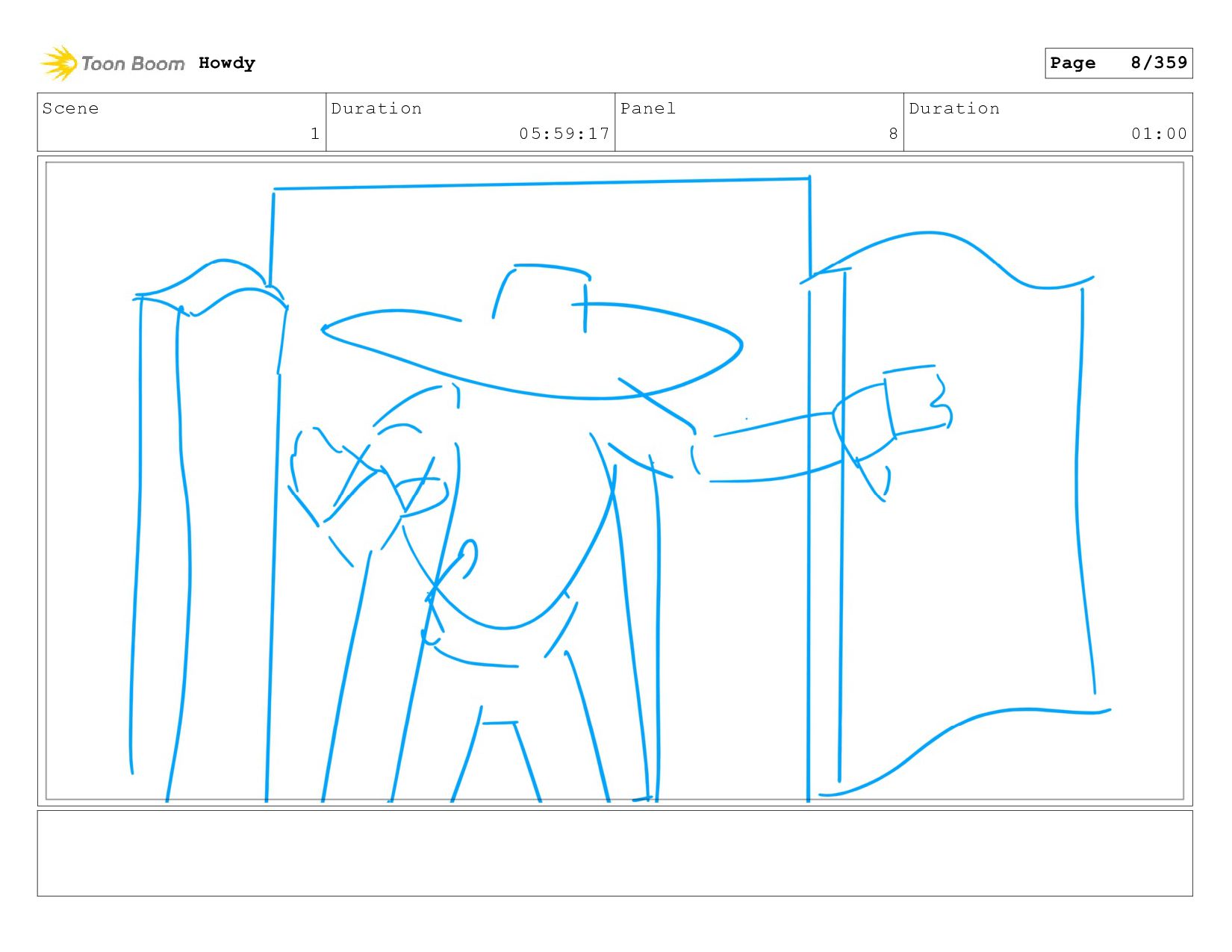The image size is (1232, 952).
Task: Click the scene duration value '05:59:17'
Action: pyautogui.click(x=564, y=134)
